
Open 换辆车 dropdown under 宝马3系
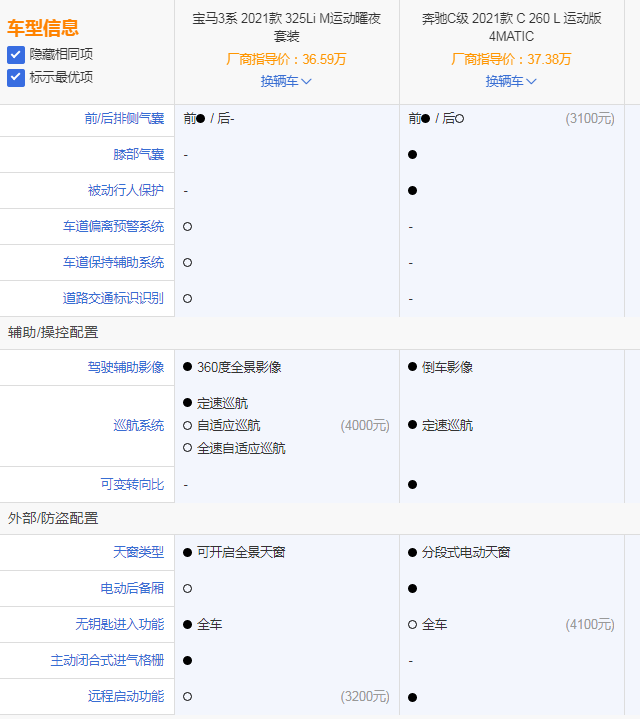[286, 81]
